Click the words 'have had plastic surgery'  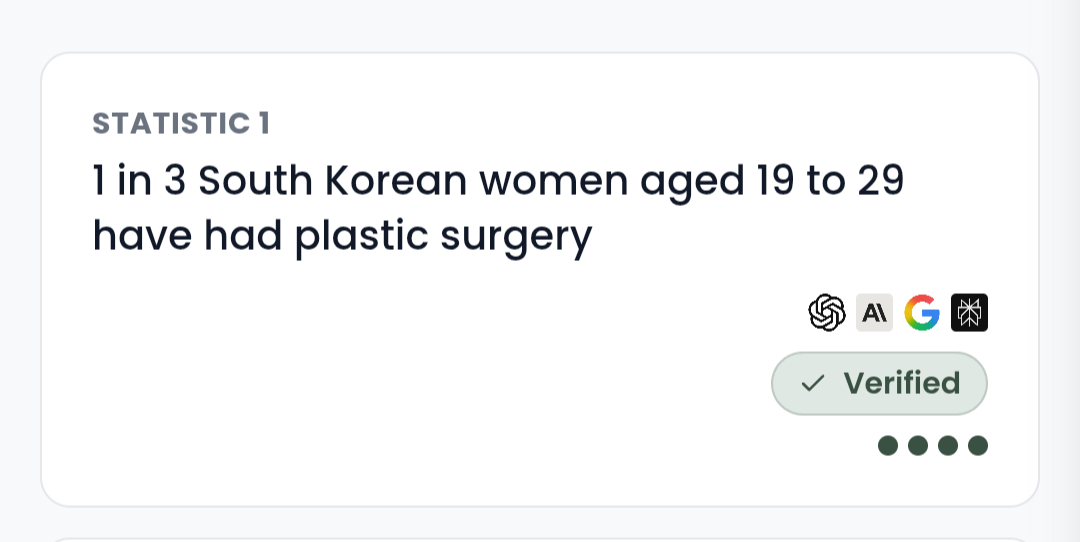coord(342,236)
